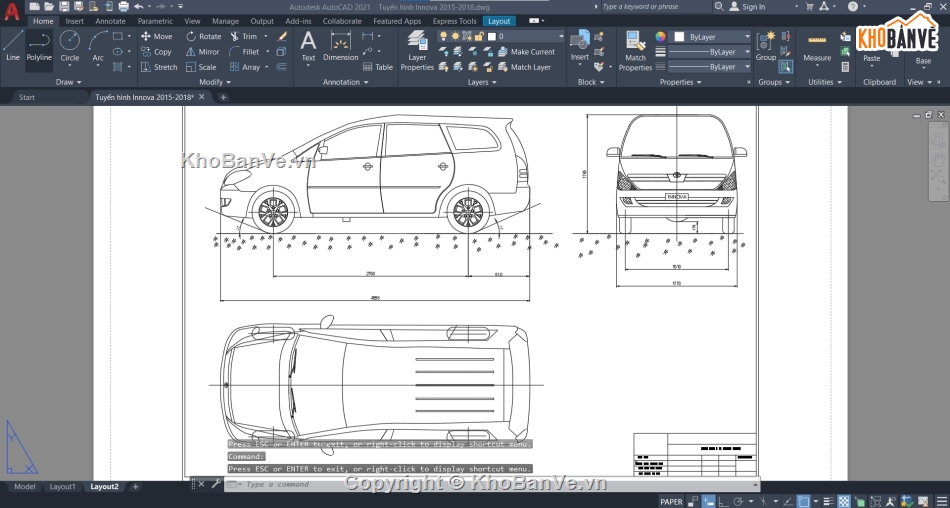Click the color wheel icon in Properties

pos(660,36)
